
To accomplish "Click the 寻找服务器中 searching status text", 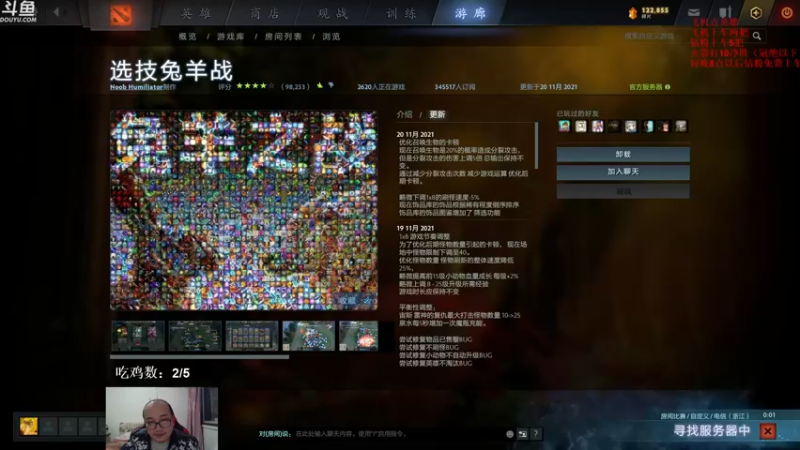I will point(712,431).
